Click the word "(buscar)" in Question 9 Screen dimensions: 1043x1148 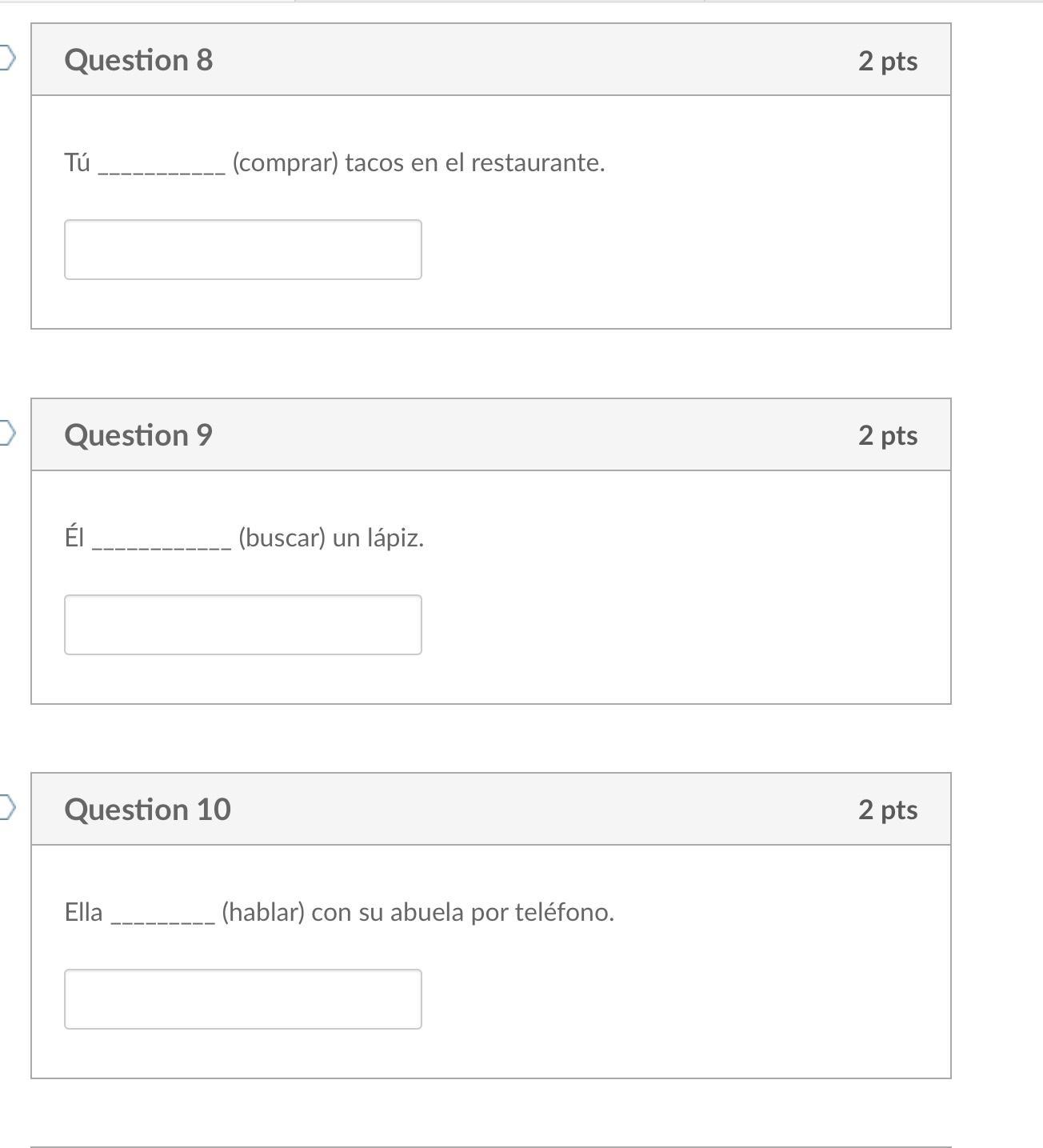282,538
